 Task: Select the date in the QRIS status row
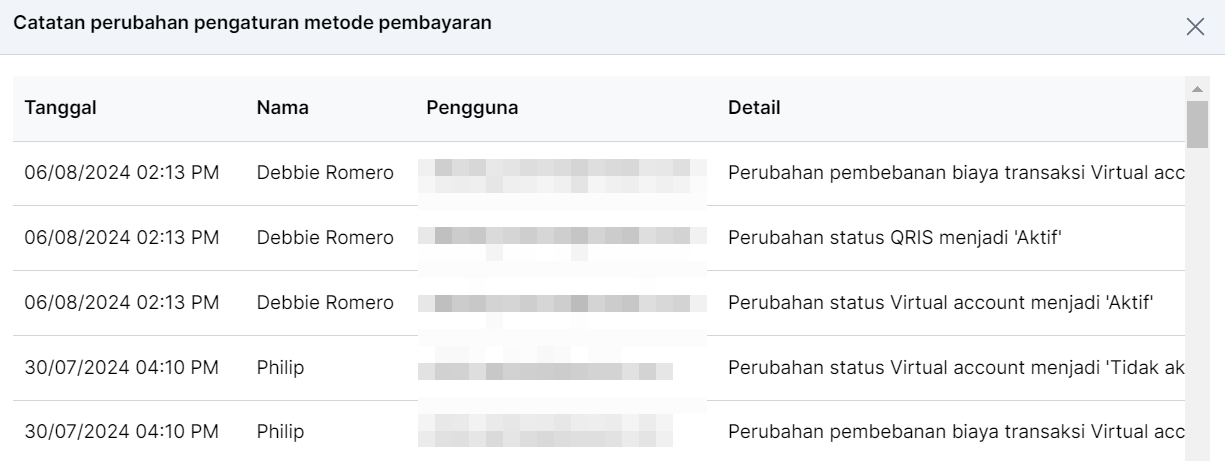click(x=121, y=238)
